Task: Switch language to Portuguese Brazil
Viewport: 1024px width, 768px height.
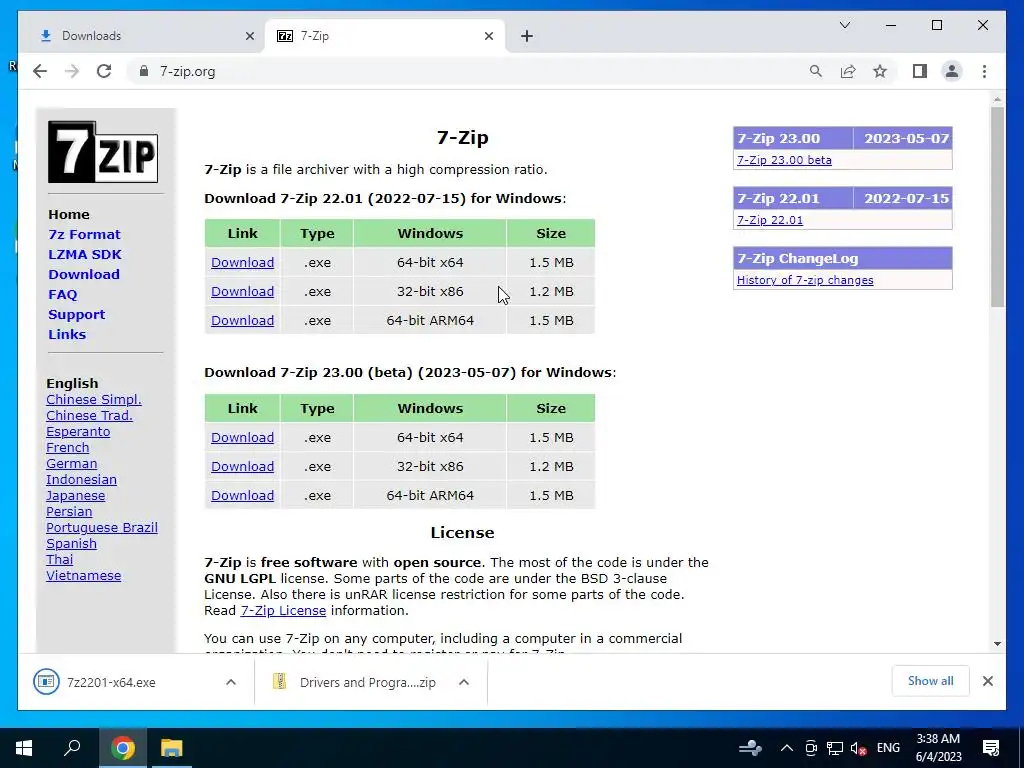Action: pyautogui.click(x=101, y=528)
